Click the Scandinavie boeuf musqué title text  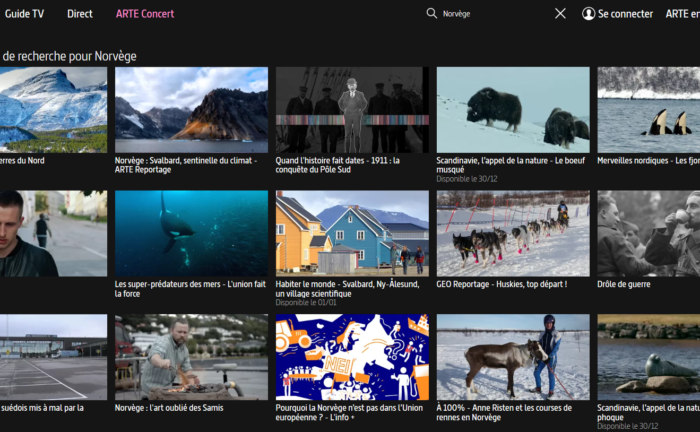coord(512,164)
